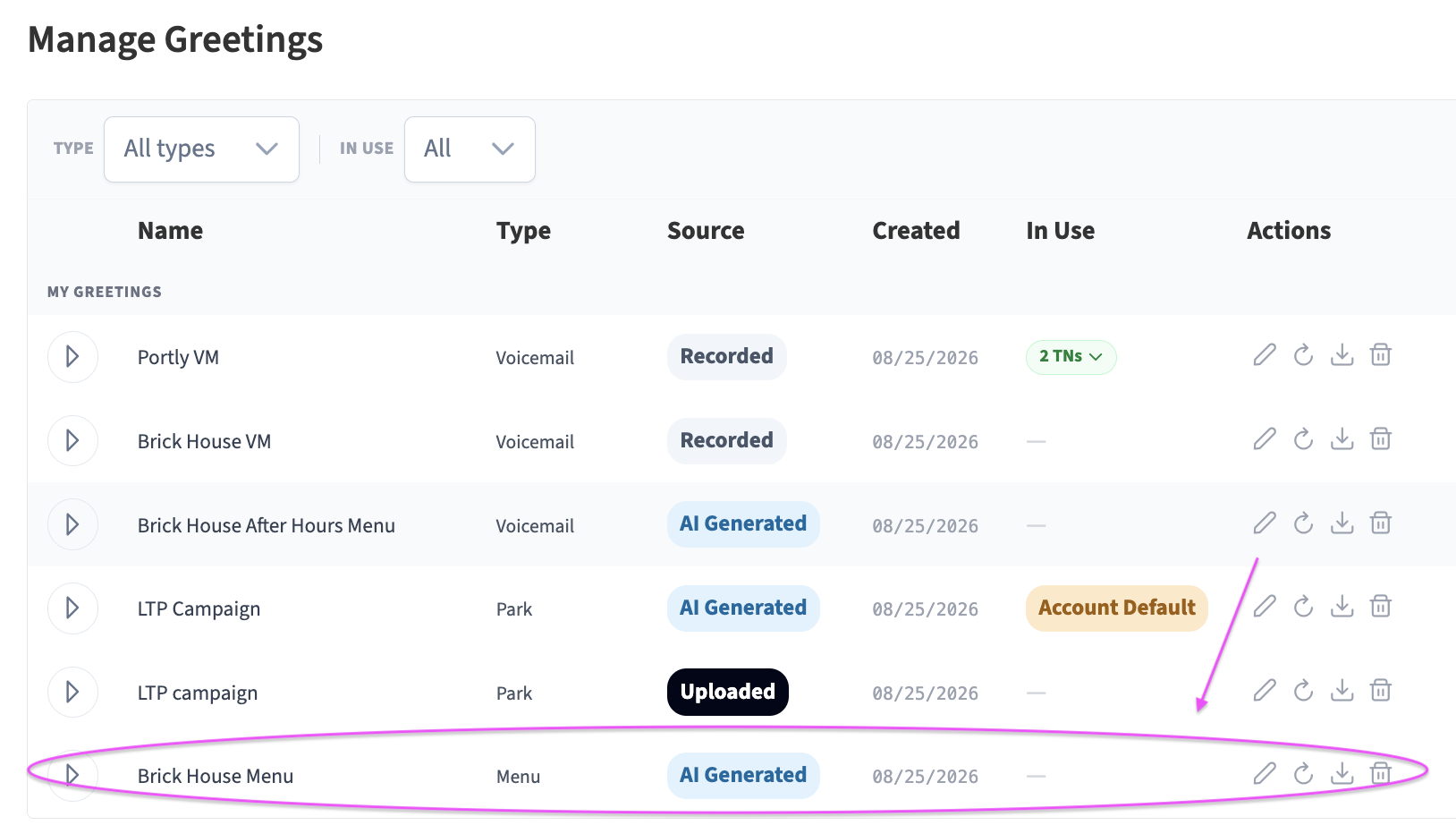Click refresh icon for Account Default row
Image resolution: width=1456 pixels, height=825 pixels.
(1303, 607)
